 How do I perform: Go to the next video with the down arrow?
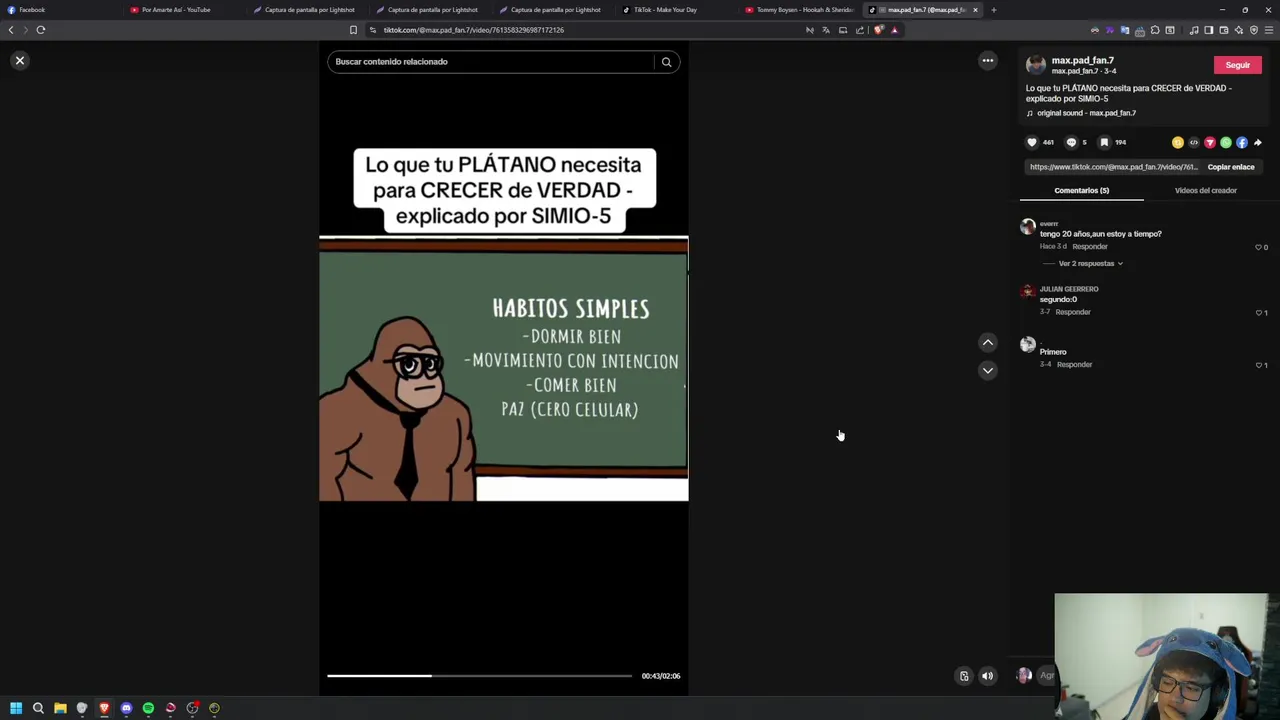point(987,371)
